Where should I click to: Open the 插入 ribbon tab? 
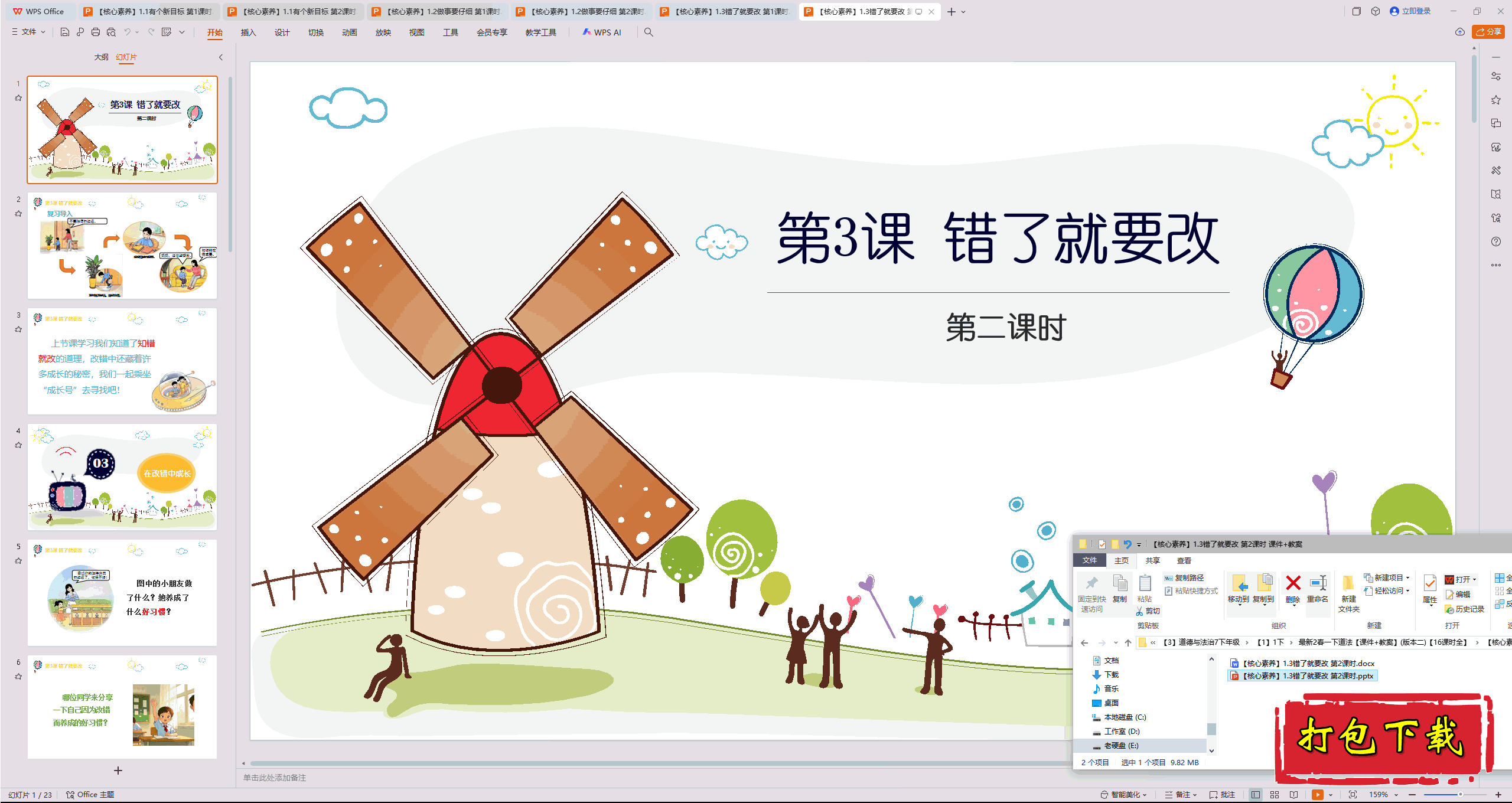click(x=248, y=32)
